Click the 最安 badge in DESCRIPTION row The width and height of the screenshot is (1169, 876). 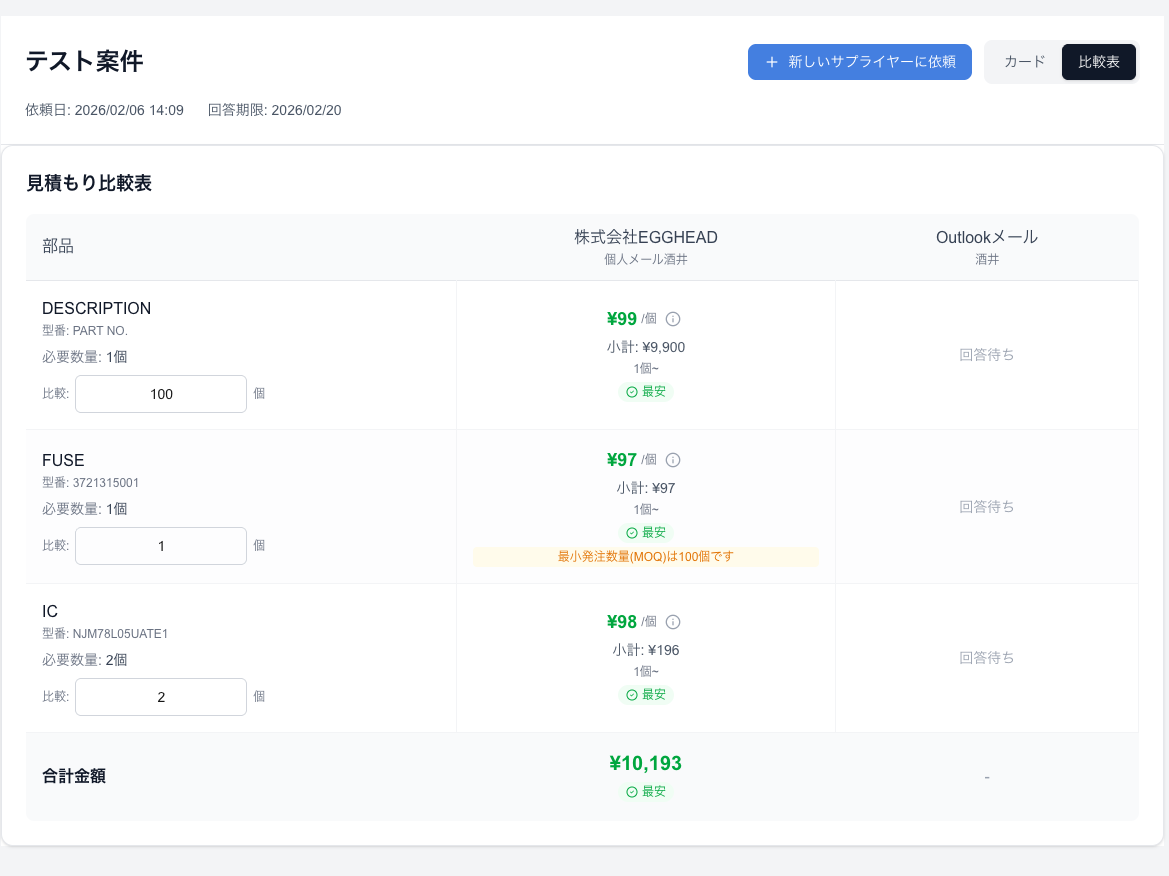click(x=646, y=392)
